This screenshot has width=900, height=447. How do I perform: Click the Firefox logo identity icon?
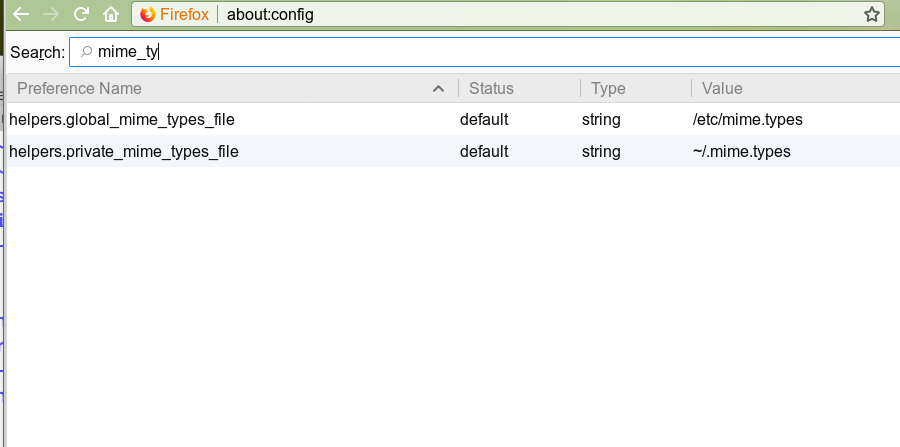(148, 14)
